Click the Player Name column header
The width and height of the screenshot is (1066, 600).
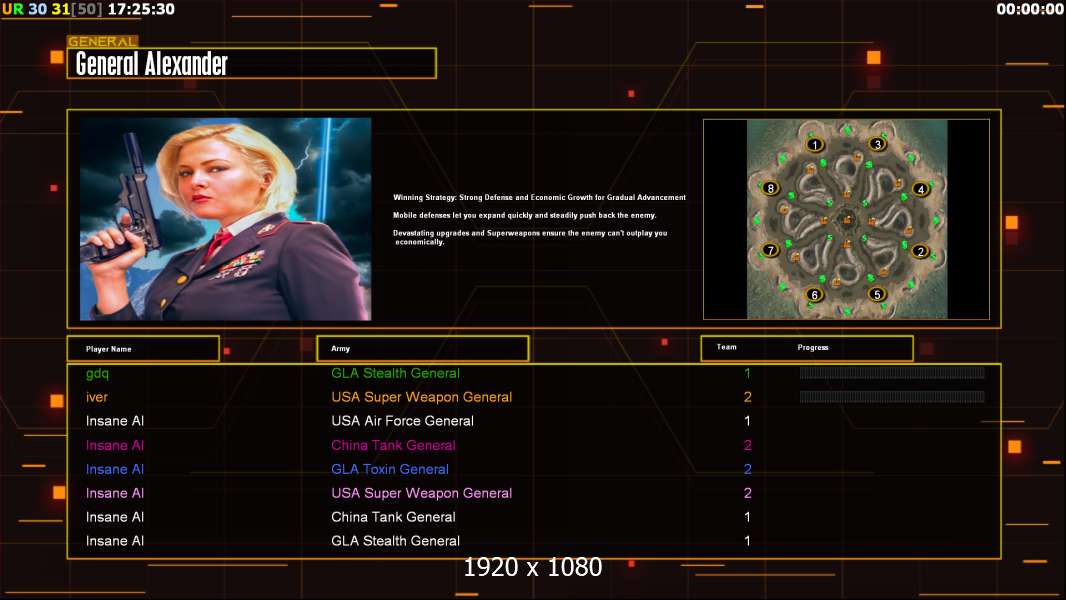click(x=143, y=349)
